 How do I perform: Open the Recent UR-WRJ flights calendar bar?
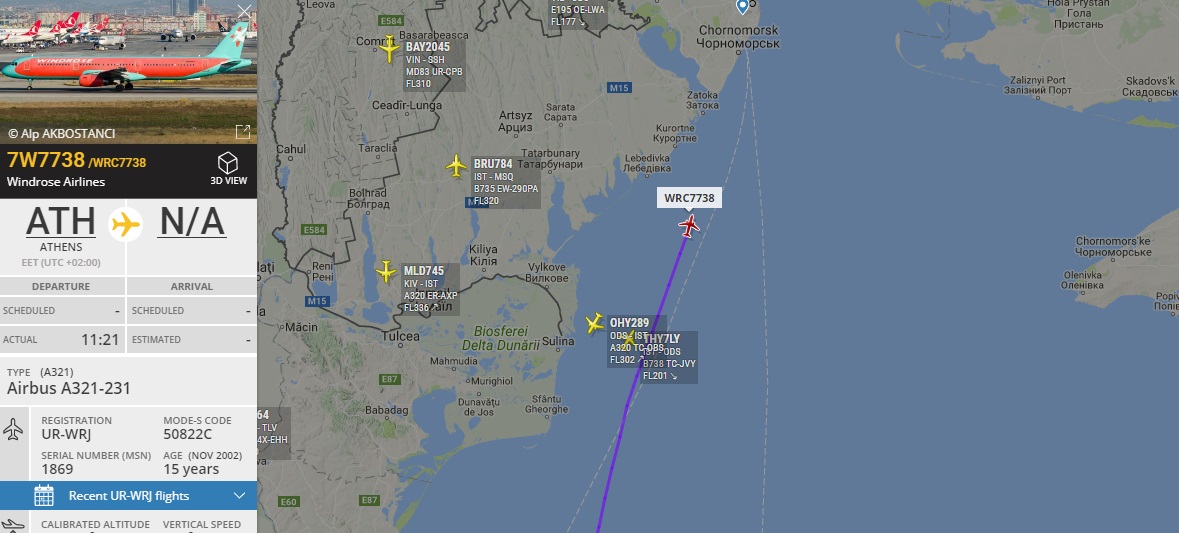129,495
